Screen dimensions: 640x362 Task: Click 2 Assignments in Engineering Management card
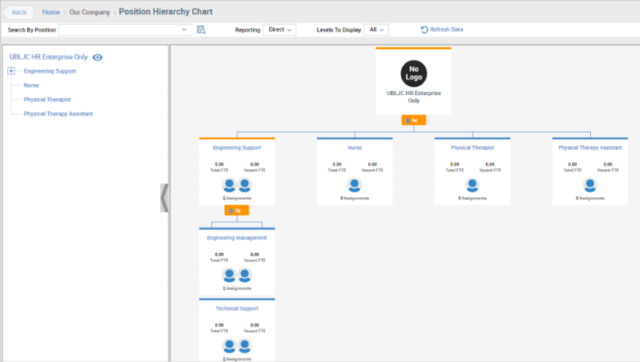[x=237, y=289]
